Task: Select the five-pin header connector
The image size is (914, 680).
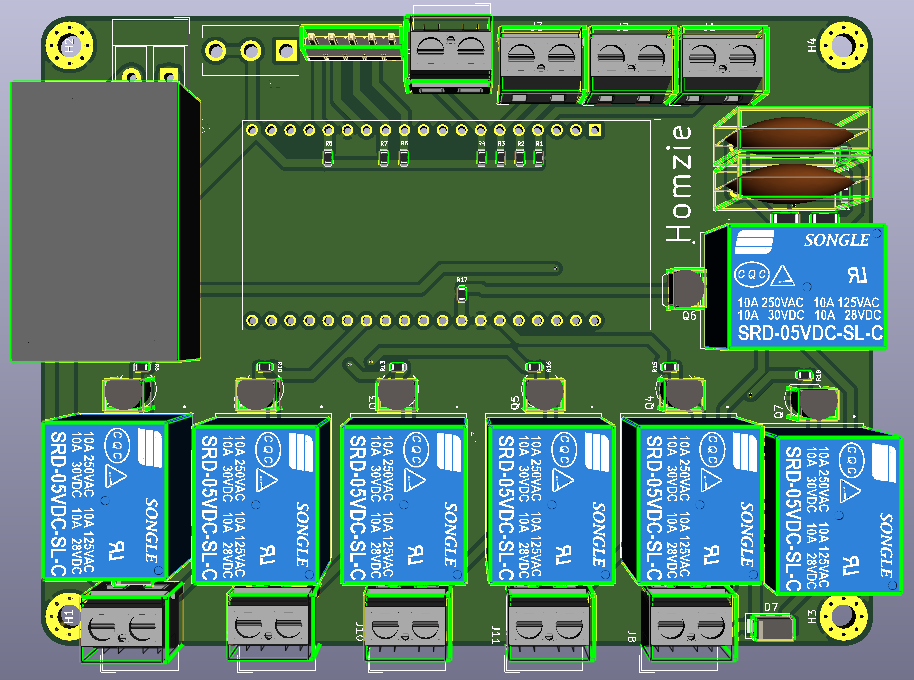Action: (x=351, y=43)
